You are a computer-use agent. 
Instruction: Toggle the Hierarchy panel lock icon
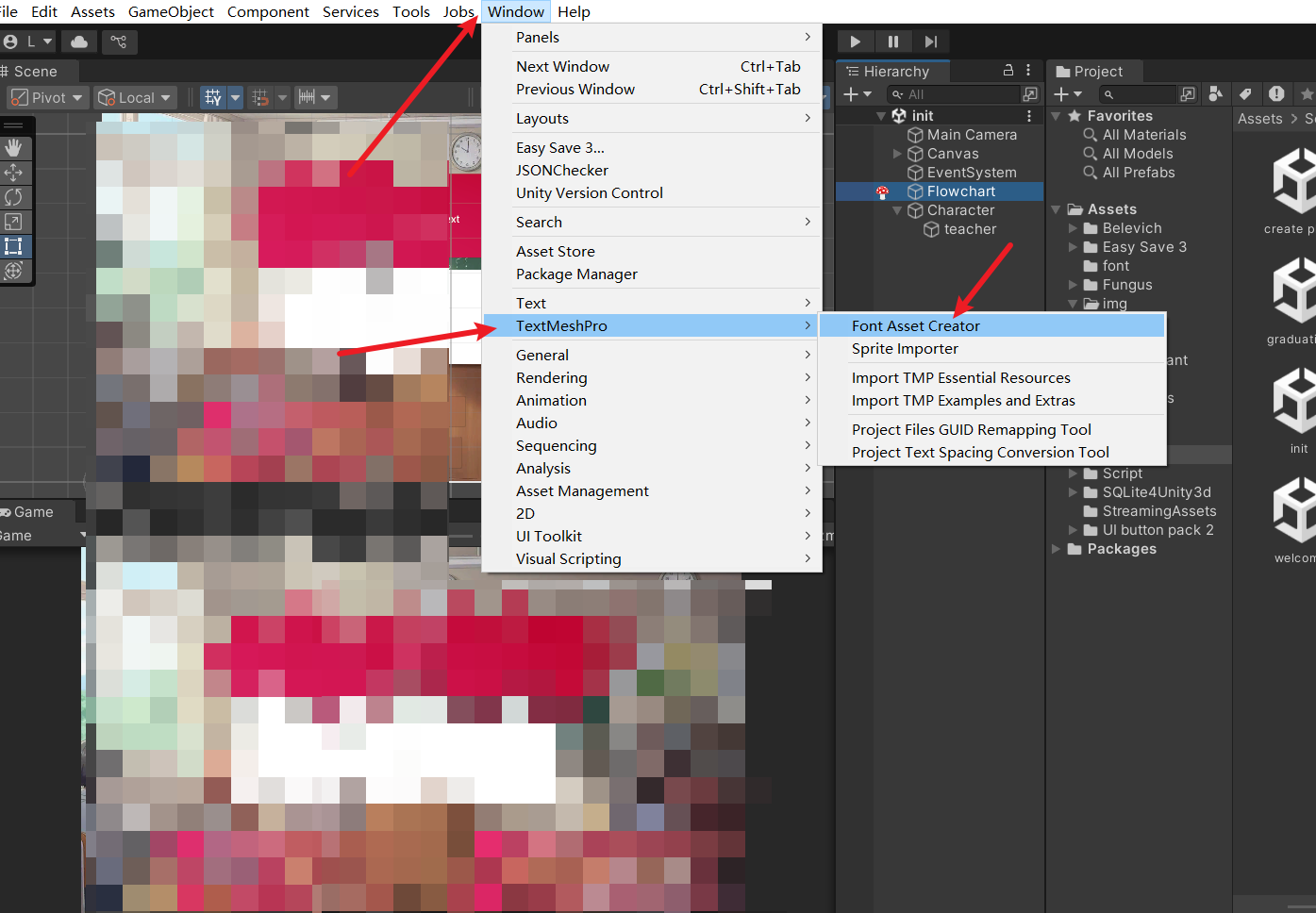[x=1008, y=71]
